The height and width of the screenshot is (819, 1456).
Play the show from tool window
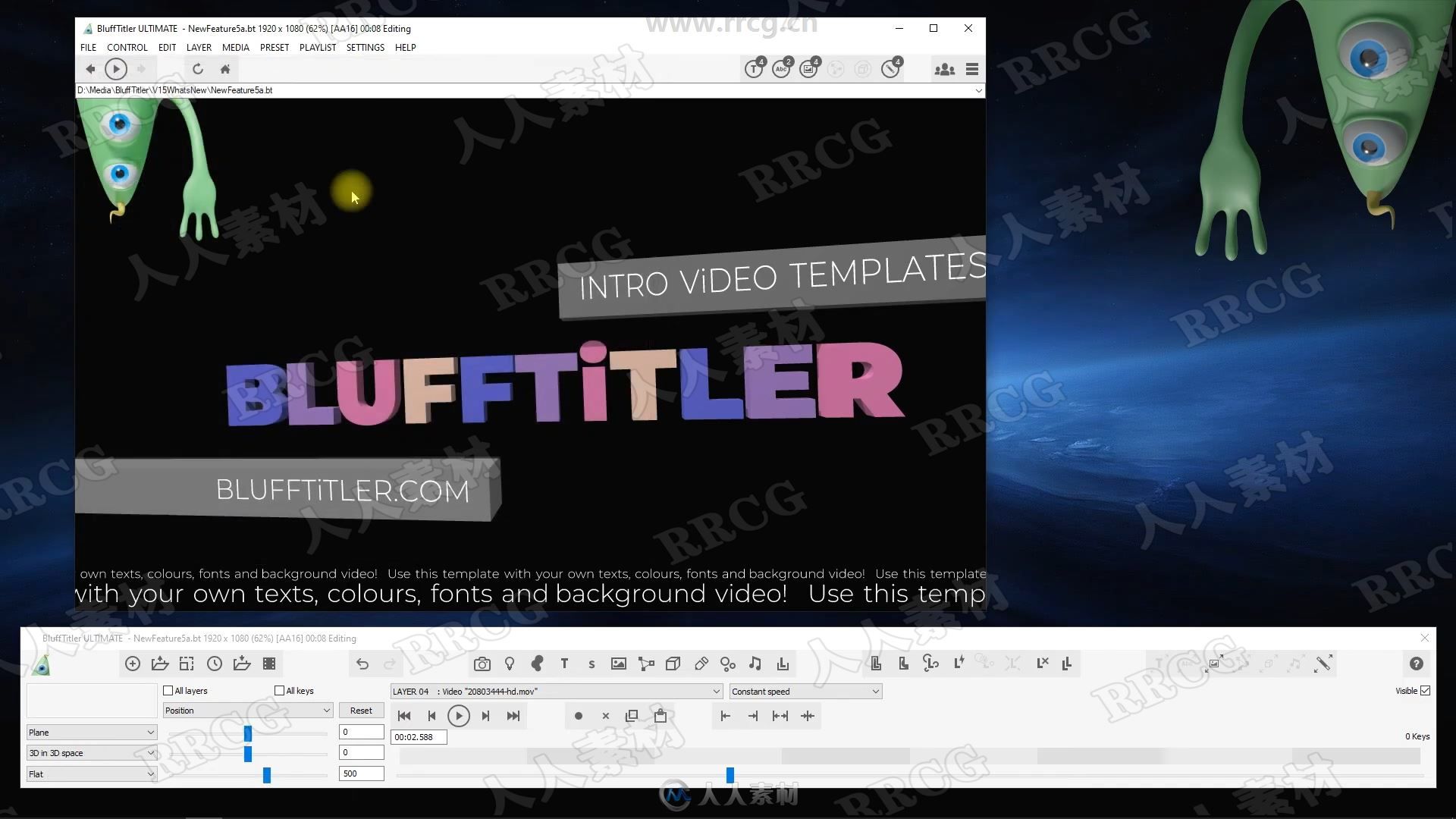coord(459,716)
